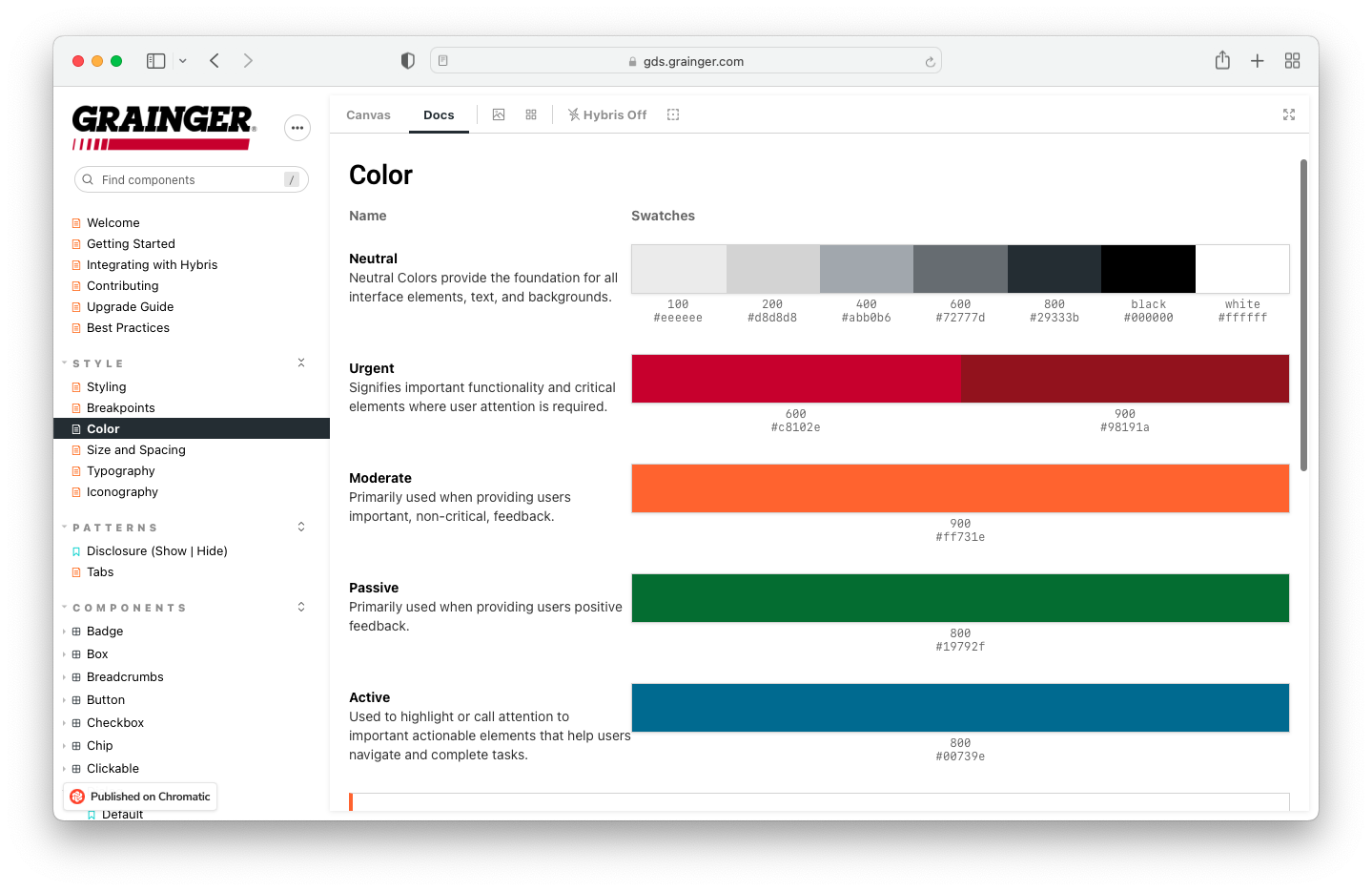
Task: Click the Published on Chromatic badge
Action: tap(140, 797)
